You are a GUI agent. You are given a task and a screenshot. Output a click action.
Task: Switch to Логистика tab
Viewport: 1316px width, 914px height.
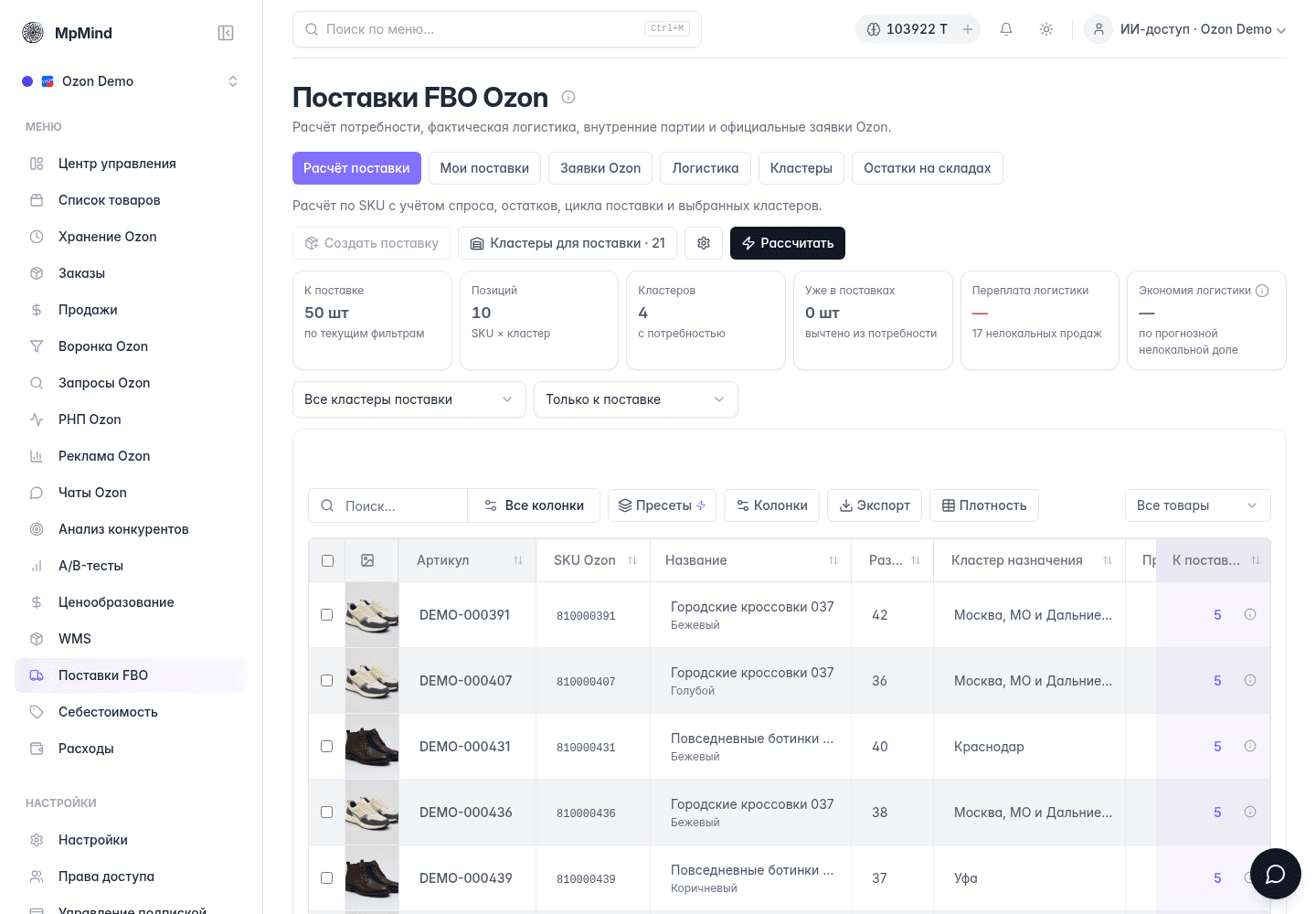point(706,168)
